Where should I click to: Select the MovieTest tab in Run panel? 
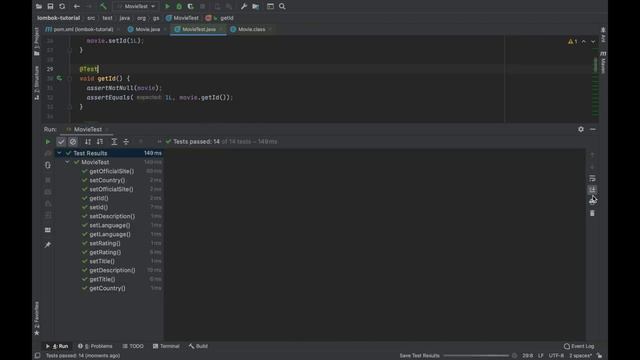pyautogui.click(x=87, y=129)
